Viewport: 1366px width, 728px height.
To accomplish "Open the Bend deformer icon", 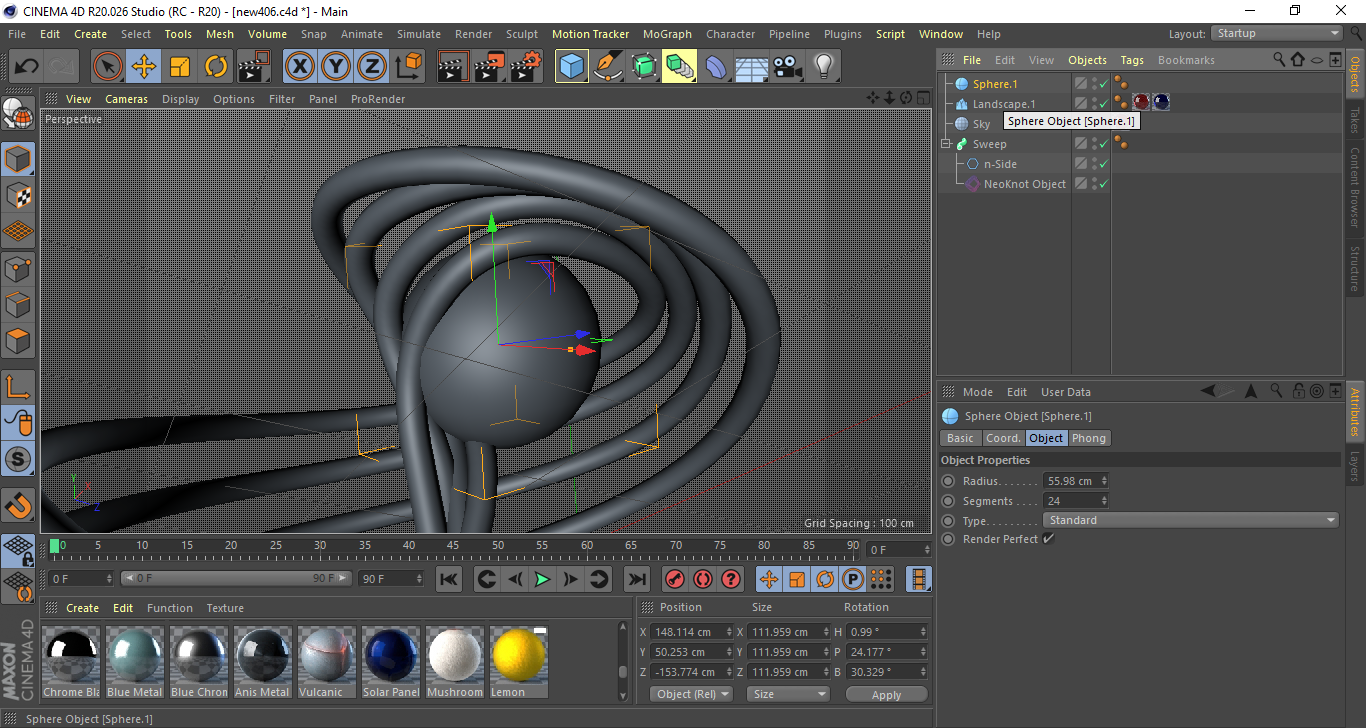I will tap(716, 67).
